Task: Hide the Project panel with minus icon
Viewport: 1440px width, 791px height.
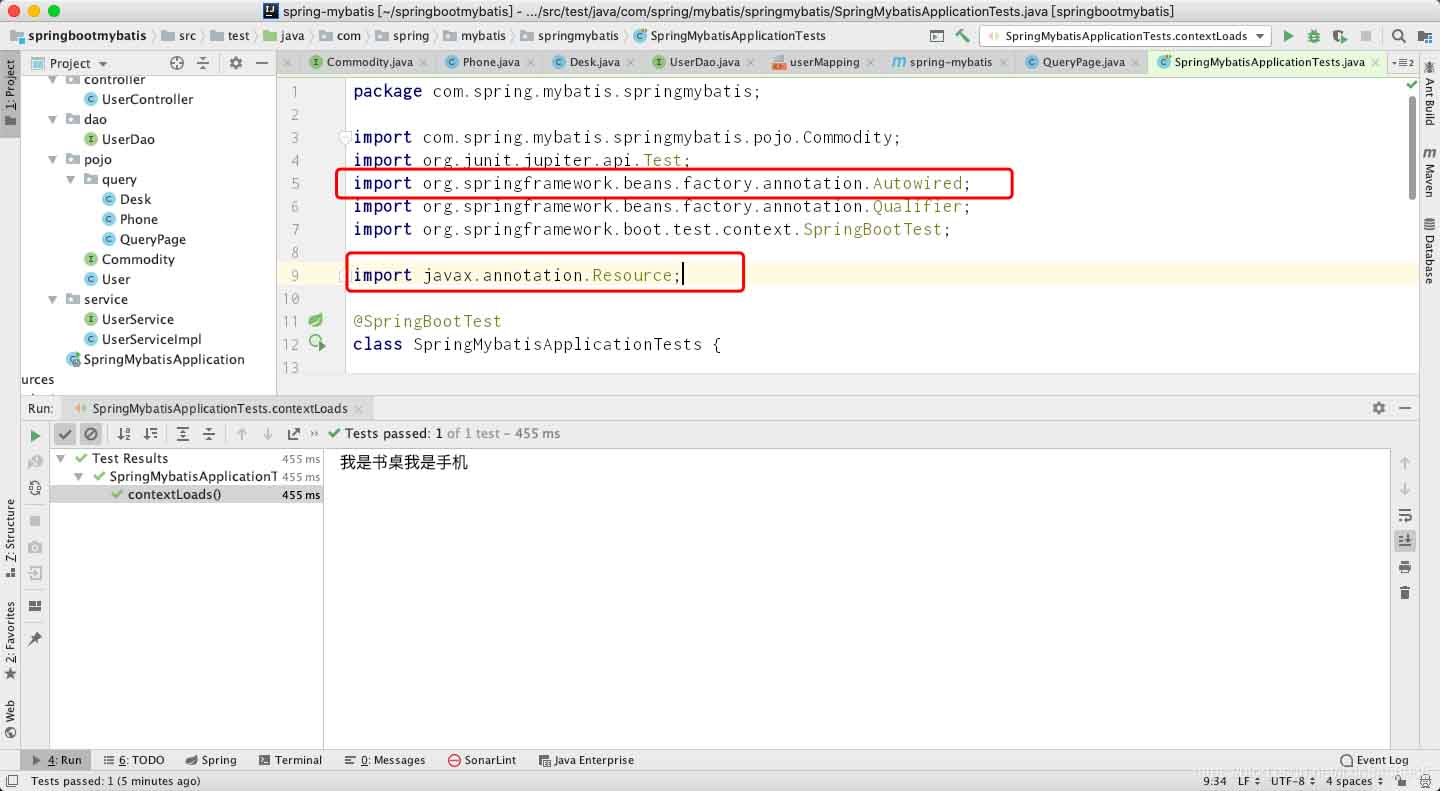Action: click(262, 62)
